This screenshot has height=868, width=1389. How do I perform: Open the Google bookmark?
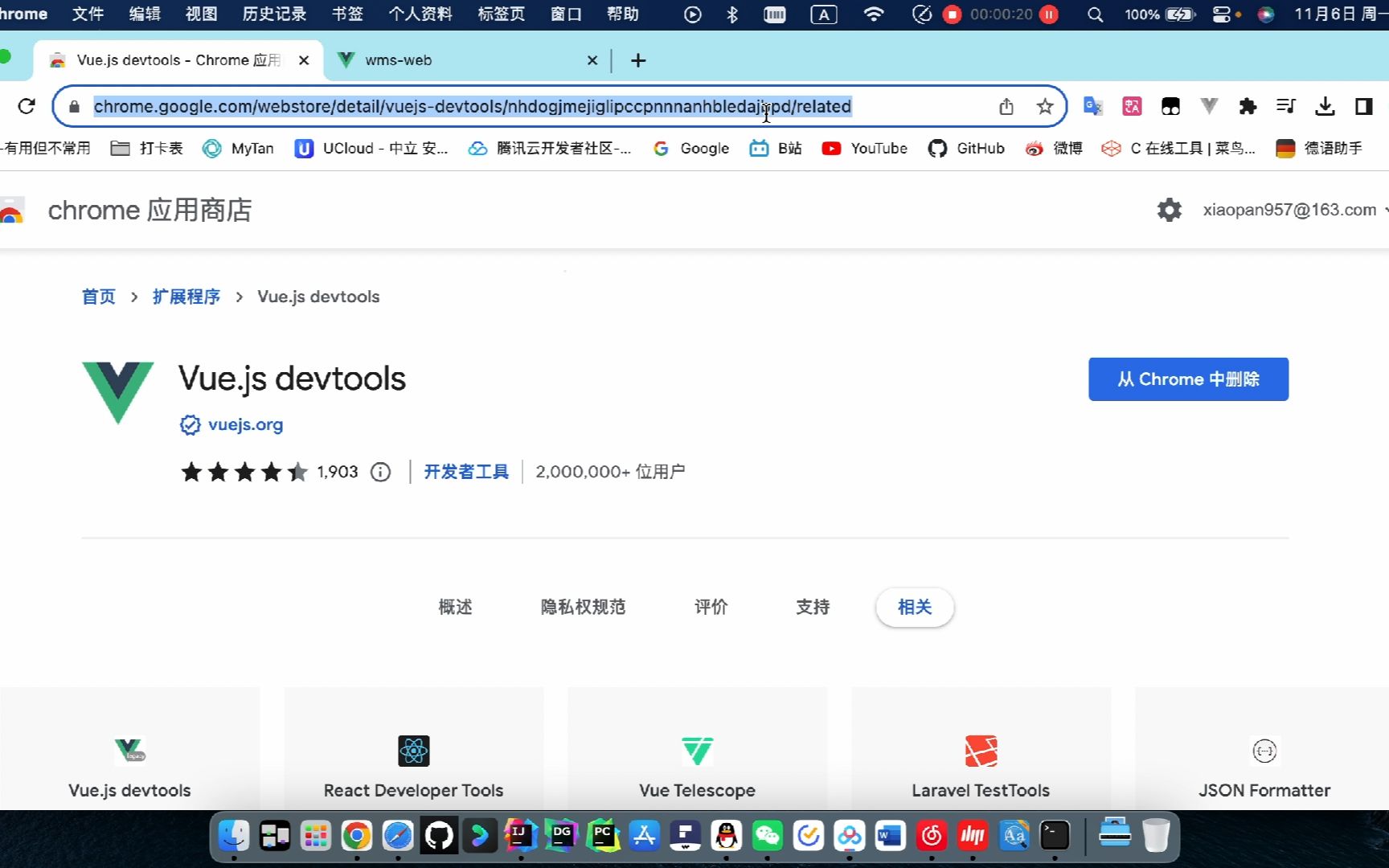[x=691, y=149]
